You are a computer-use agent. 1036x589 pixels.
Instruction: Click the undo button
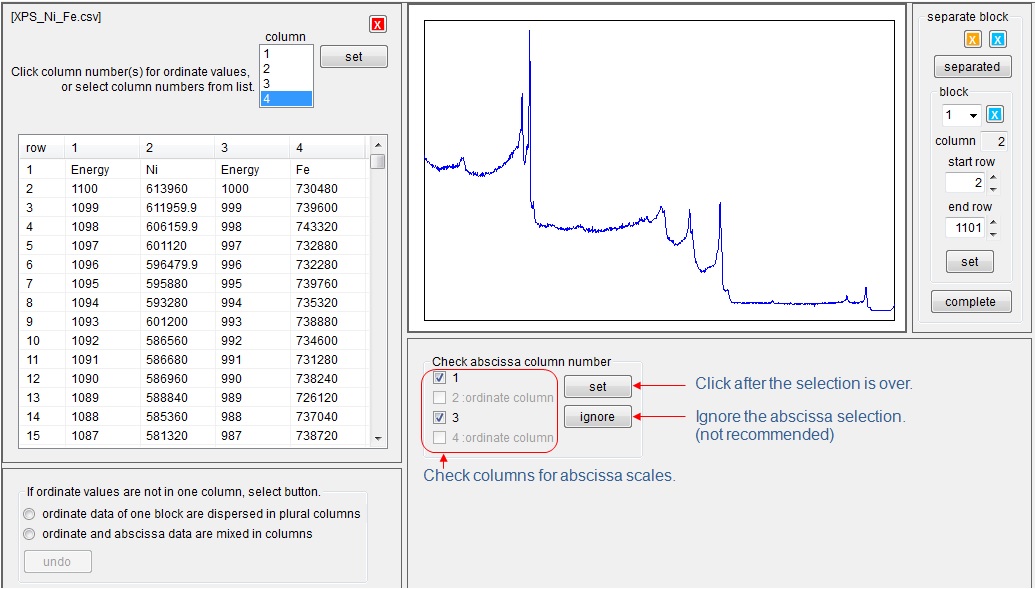[x=57, y=561]
